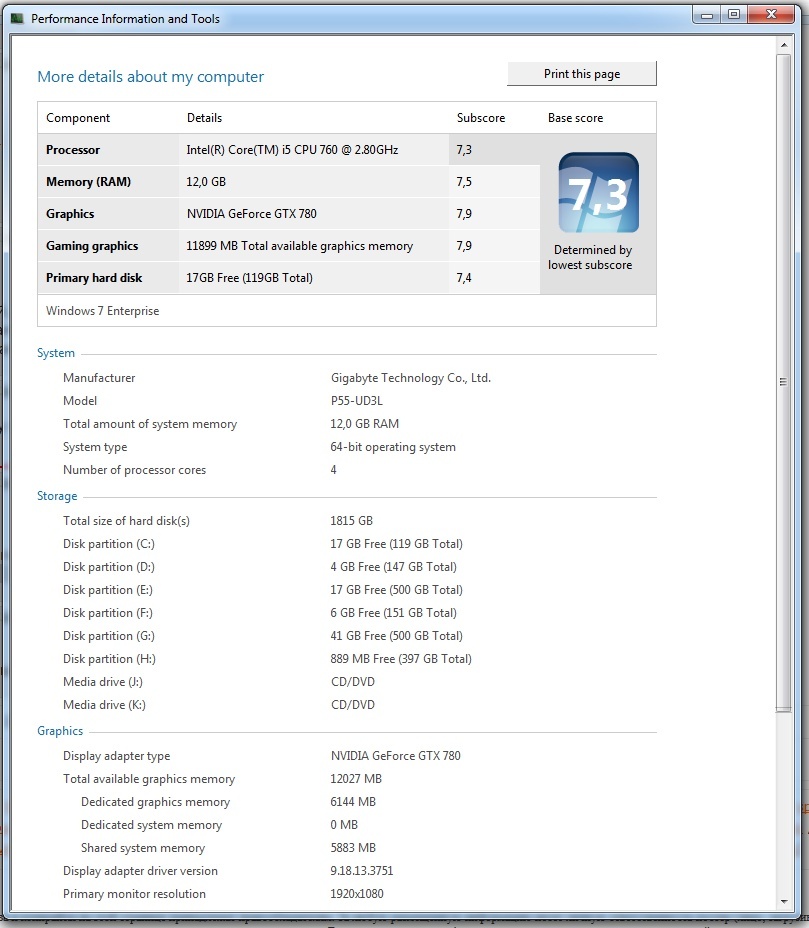Click the window title bar icon
Image resolution: width=809 pixels, height=928 pixels.
(x=17, y=18)
